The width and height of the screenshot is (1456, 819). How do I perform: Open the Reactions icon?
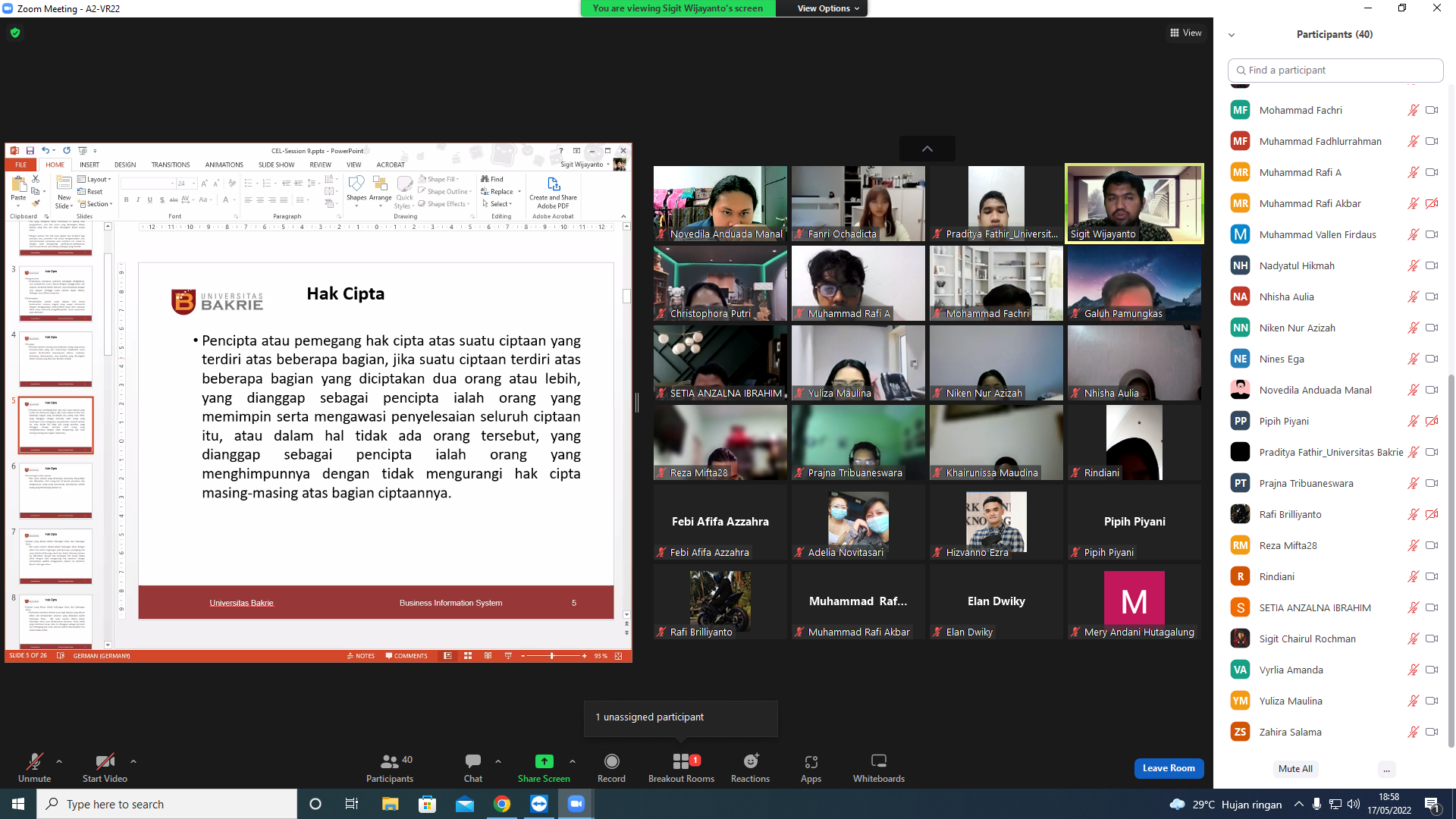tap(750, 761)
